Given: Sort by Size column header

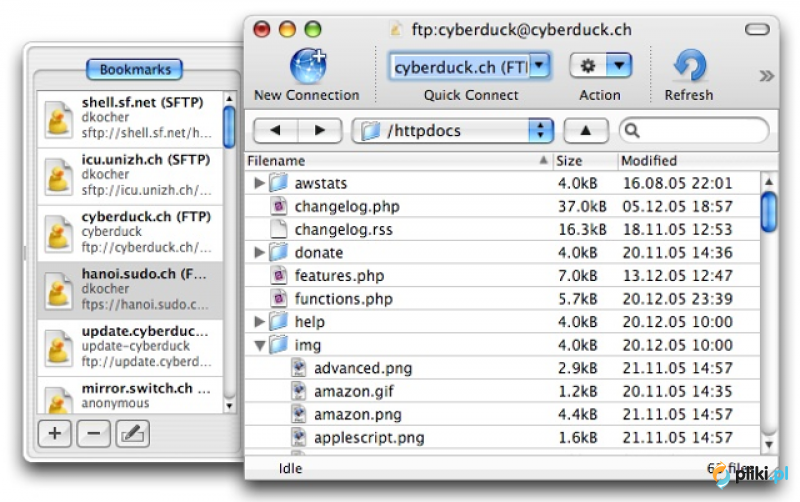Looking at the screenshot, I should (x=585, y=161).
